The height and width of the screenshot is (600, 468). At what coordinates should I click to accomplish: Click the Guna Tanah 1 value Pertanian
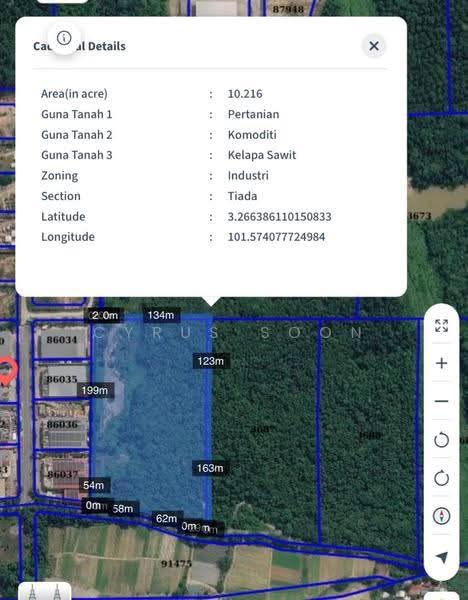coord(253,114)
